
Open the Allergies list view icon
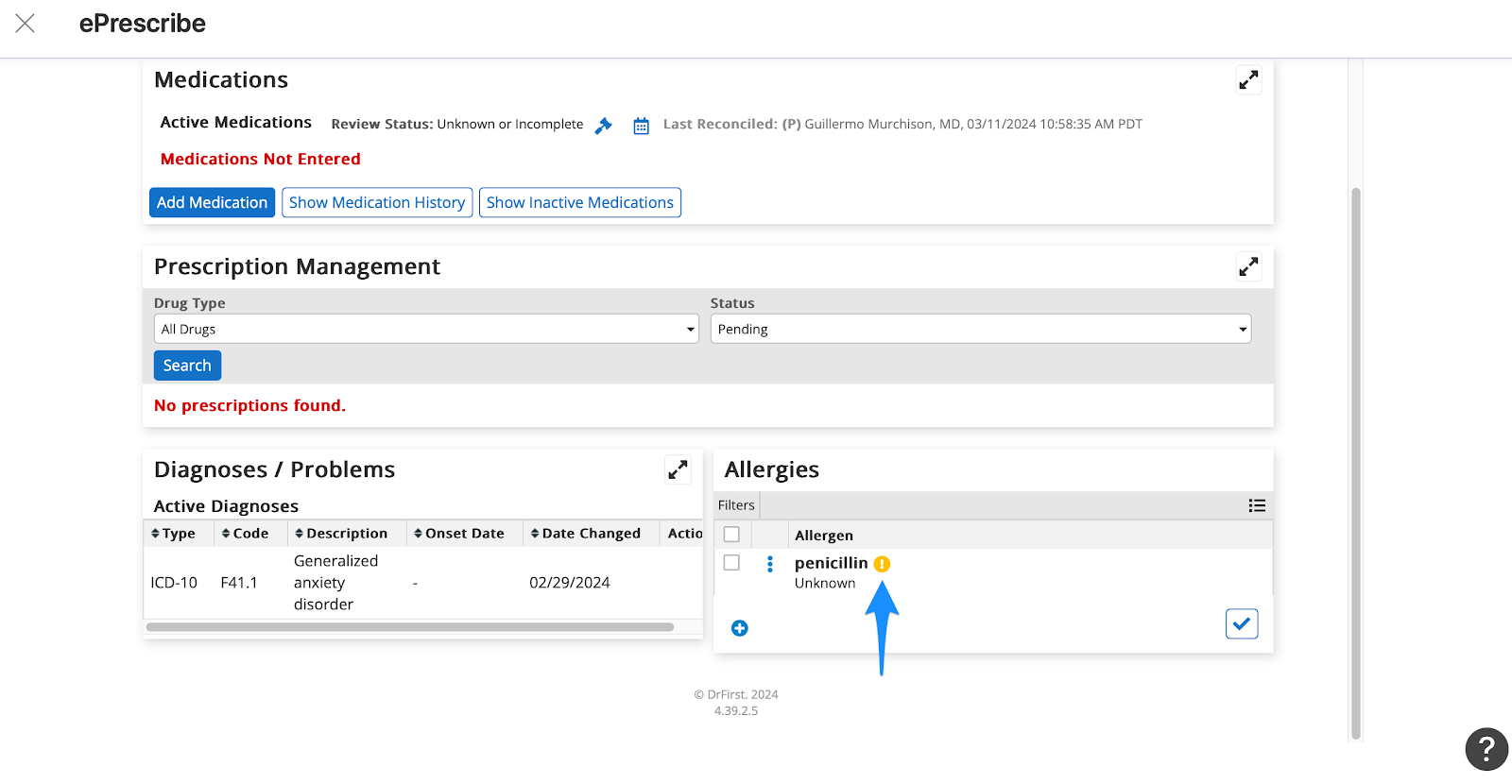pyautogui.click(x=1256, y=505)
